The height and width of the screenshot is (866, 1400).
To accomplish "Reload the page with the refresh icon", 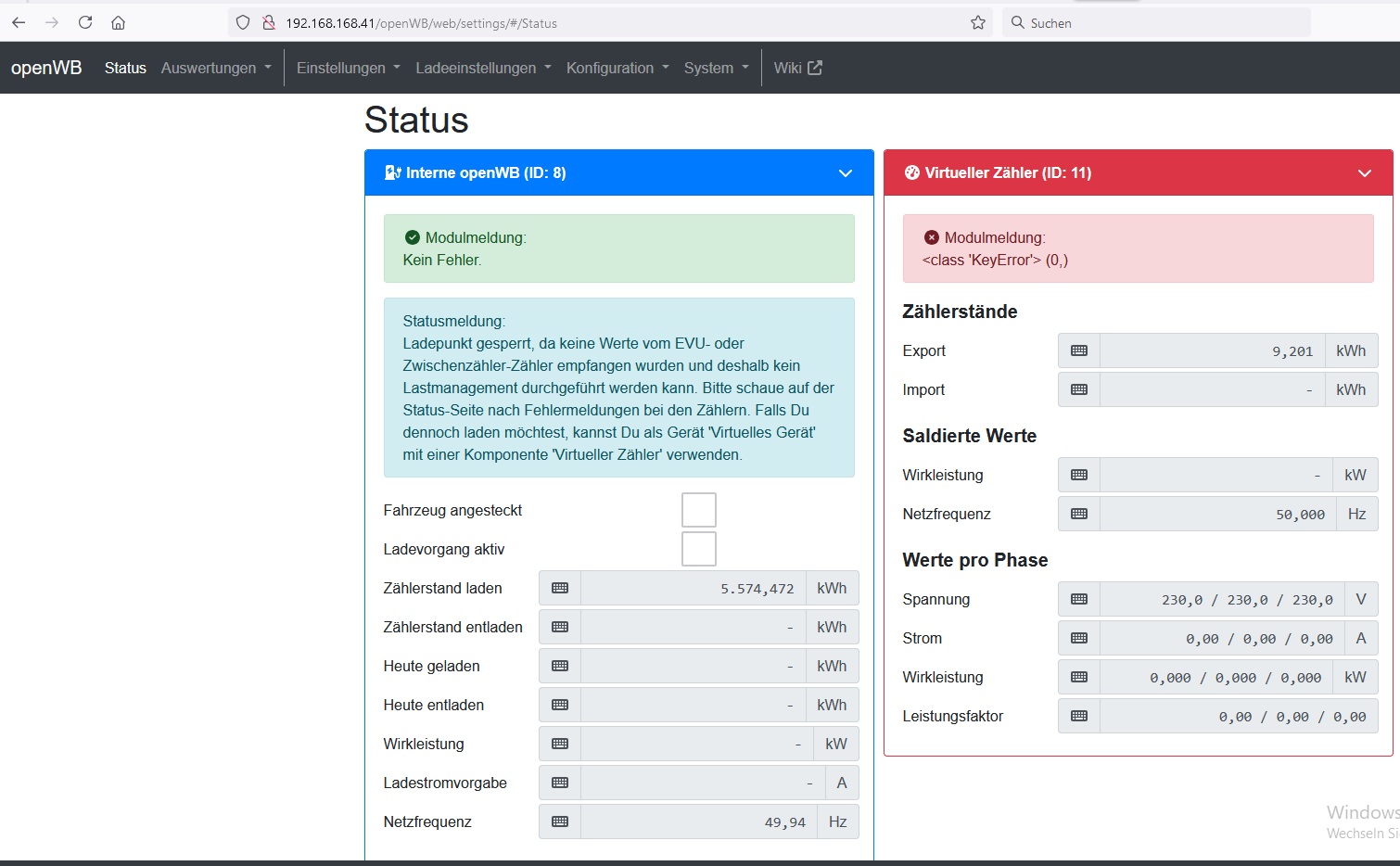I will click(85, 22).
